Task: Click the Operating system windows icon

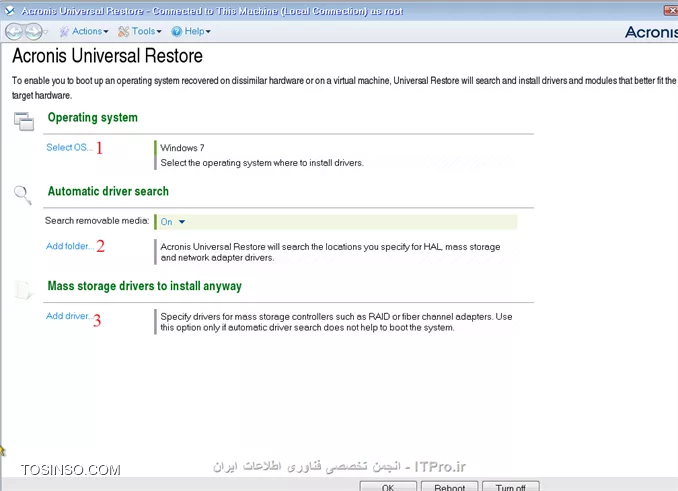Action: coord(24,121)
